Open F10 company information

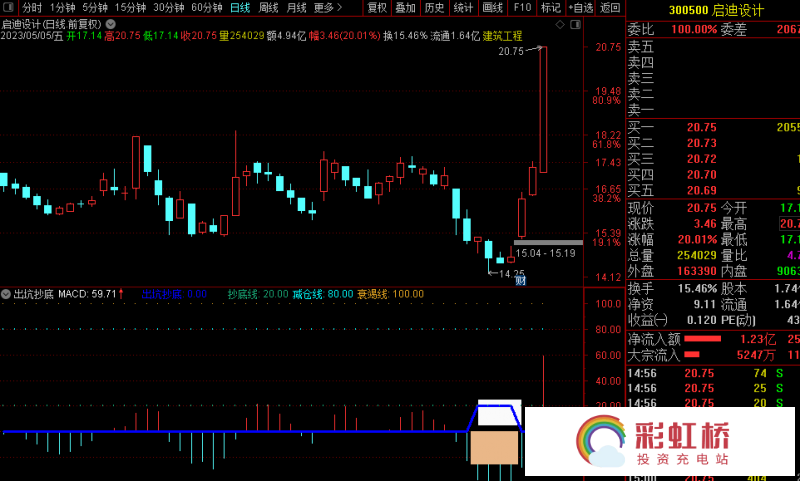pyautogui.click(x=522, y=8)
